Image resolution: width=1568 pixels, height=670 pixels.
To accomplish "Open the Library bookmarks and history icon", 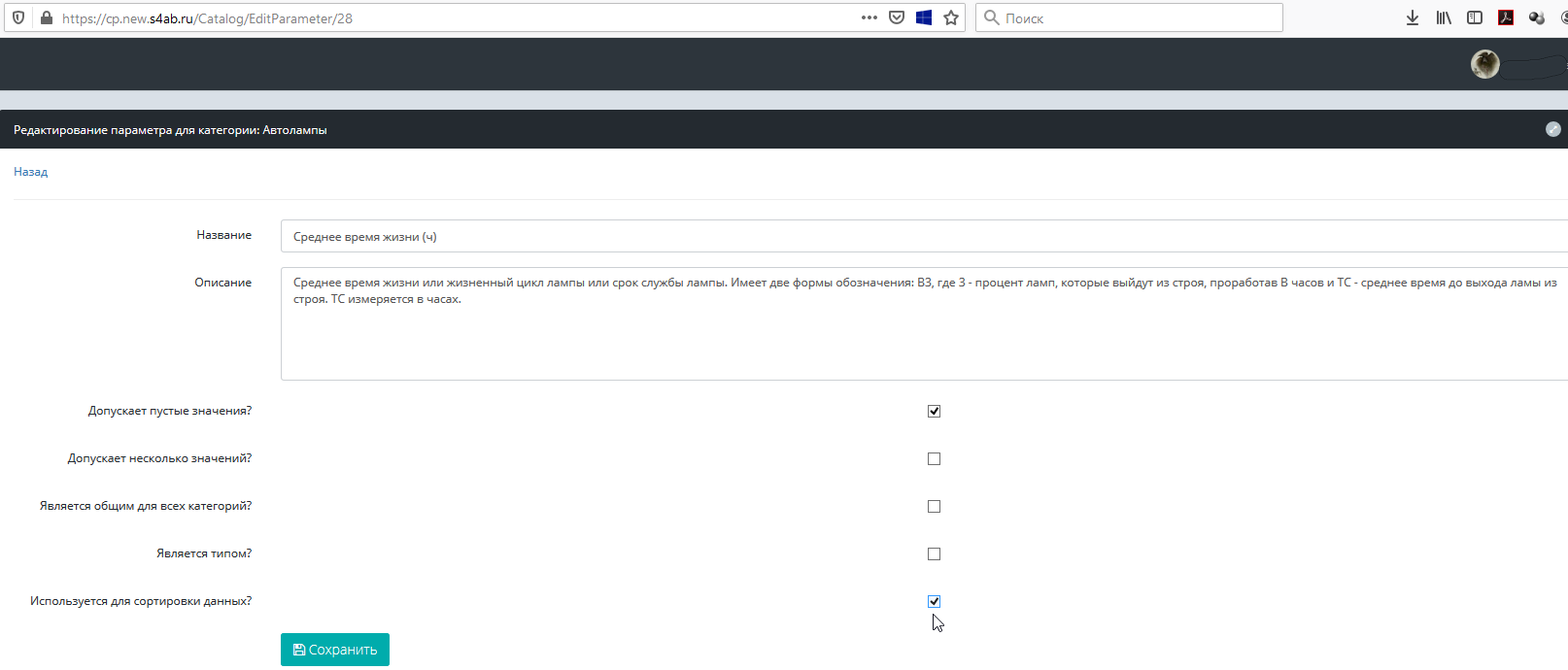I will click(1444, 17).
